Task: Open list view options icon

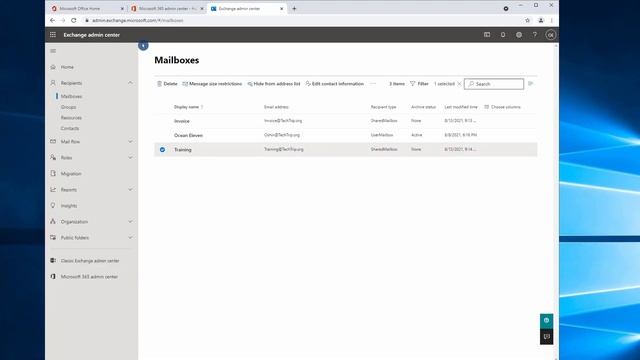Action: 531,84
